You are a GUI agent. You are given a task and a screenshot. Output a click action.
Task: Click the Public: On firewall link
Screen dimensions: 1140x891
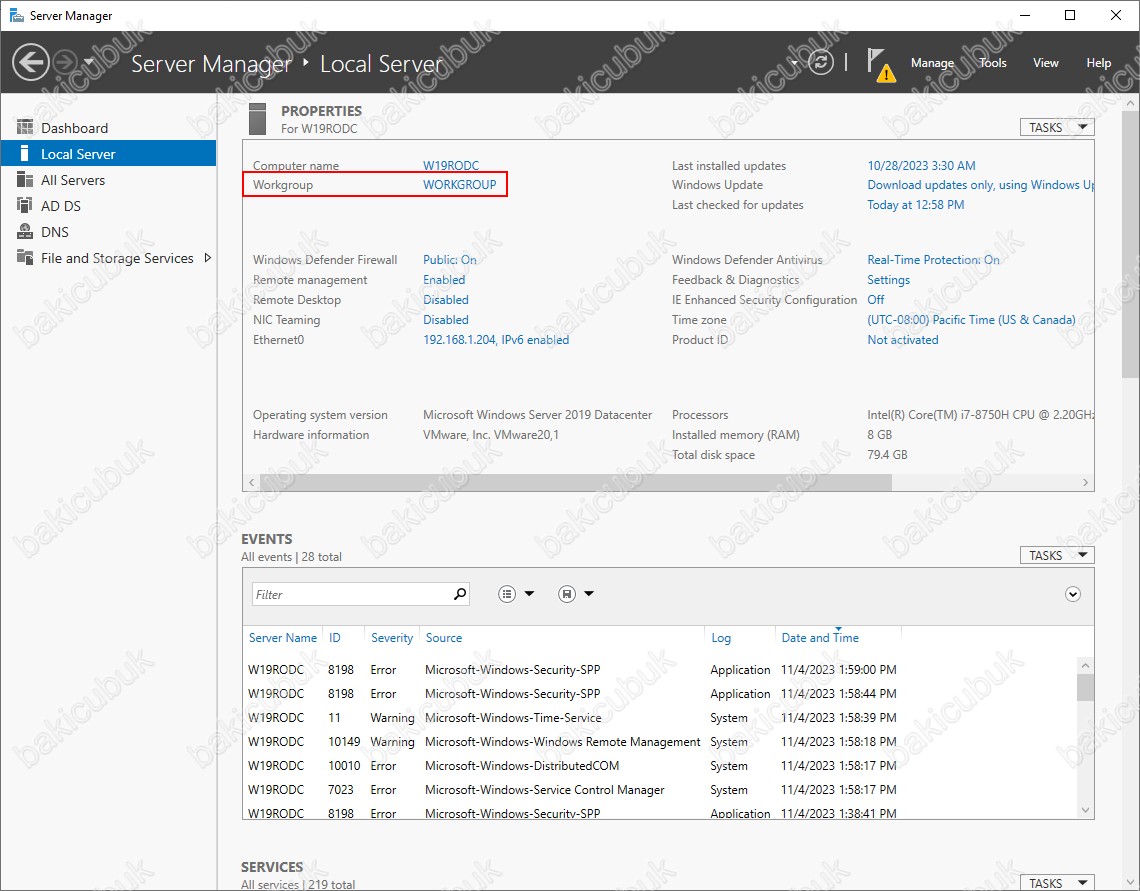(450, 259)
